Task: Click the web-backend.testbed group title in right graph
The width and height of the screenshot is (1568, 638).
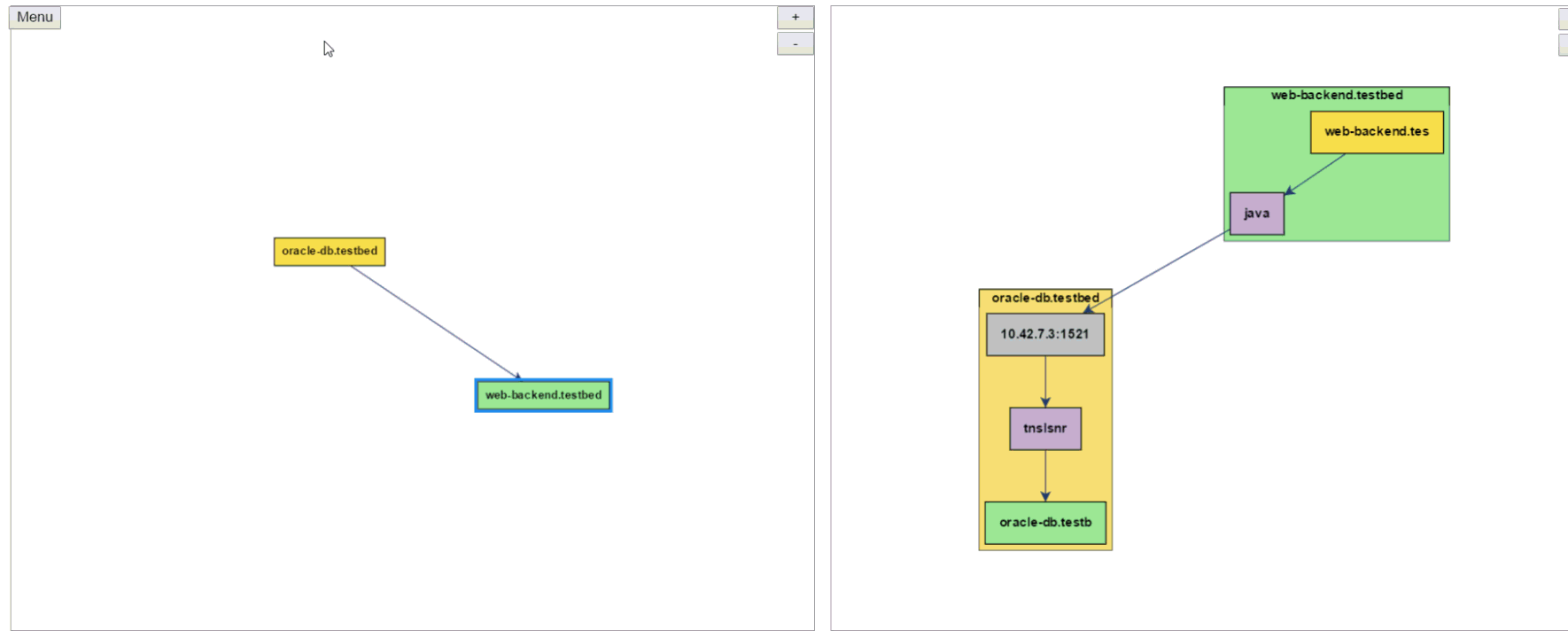Action: (1336, 95)
